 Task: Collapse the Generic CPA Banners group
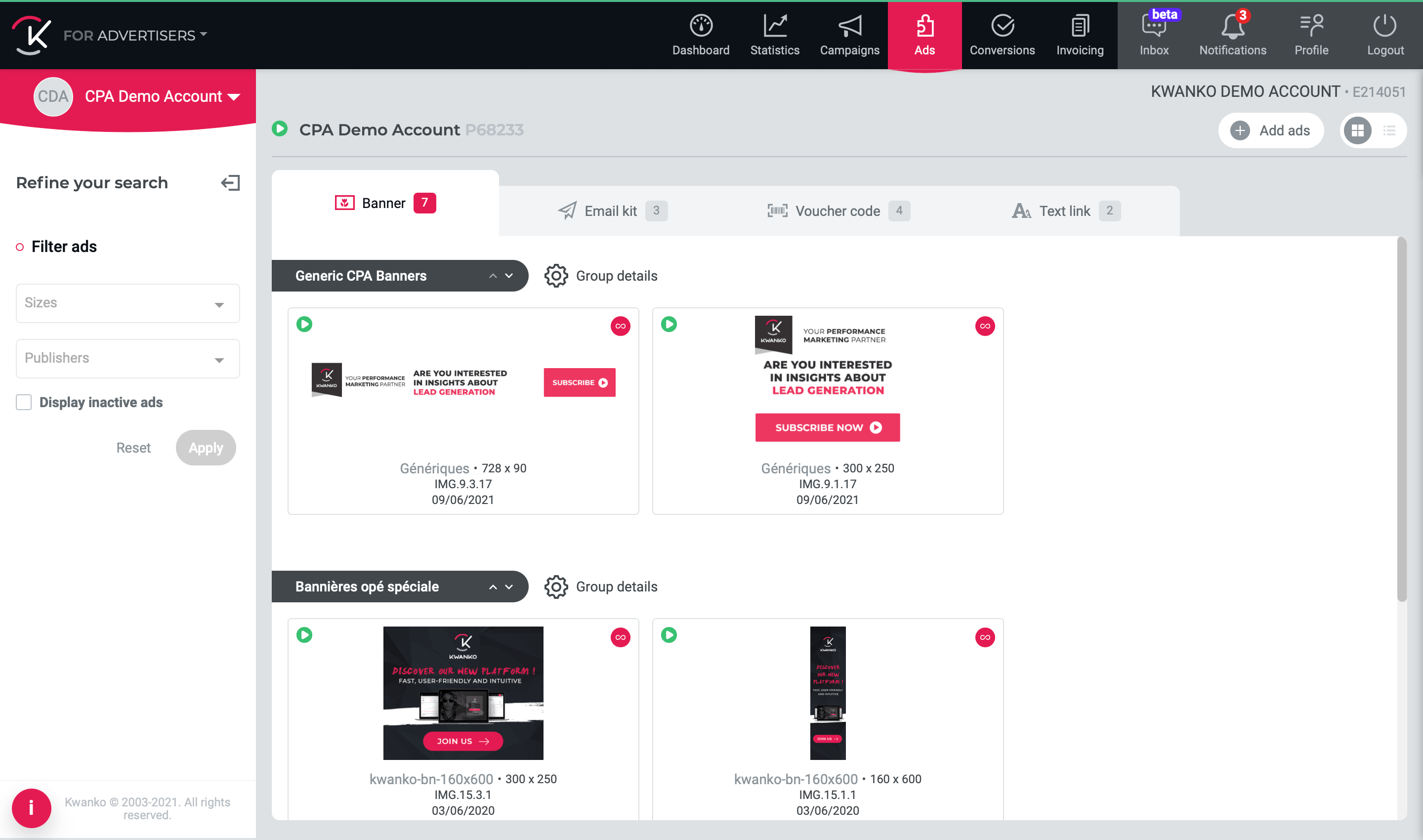click(x=490, y=275)
